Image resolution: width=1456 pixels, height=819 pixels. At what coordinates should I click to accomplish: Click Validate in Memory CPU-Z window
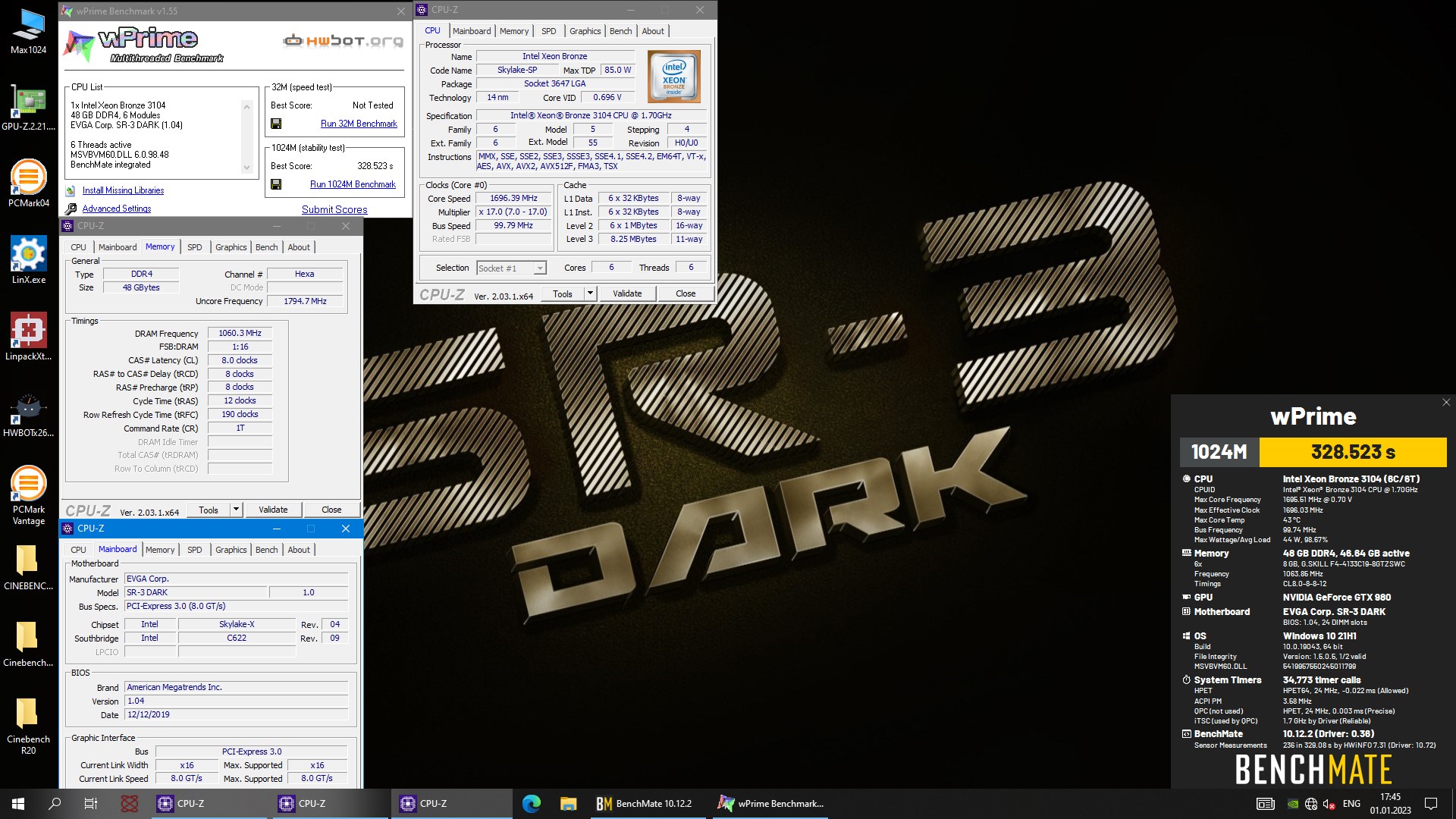(x=273, y=510)
